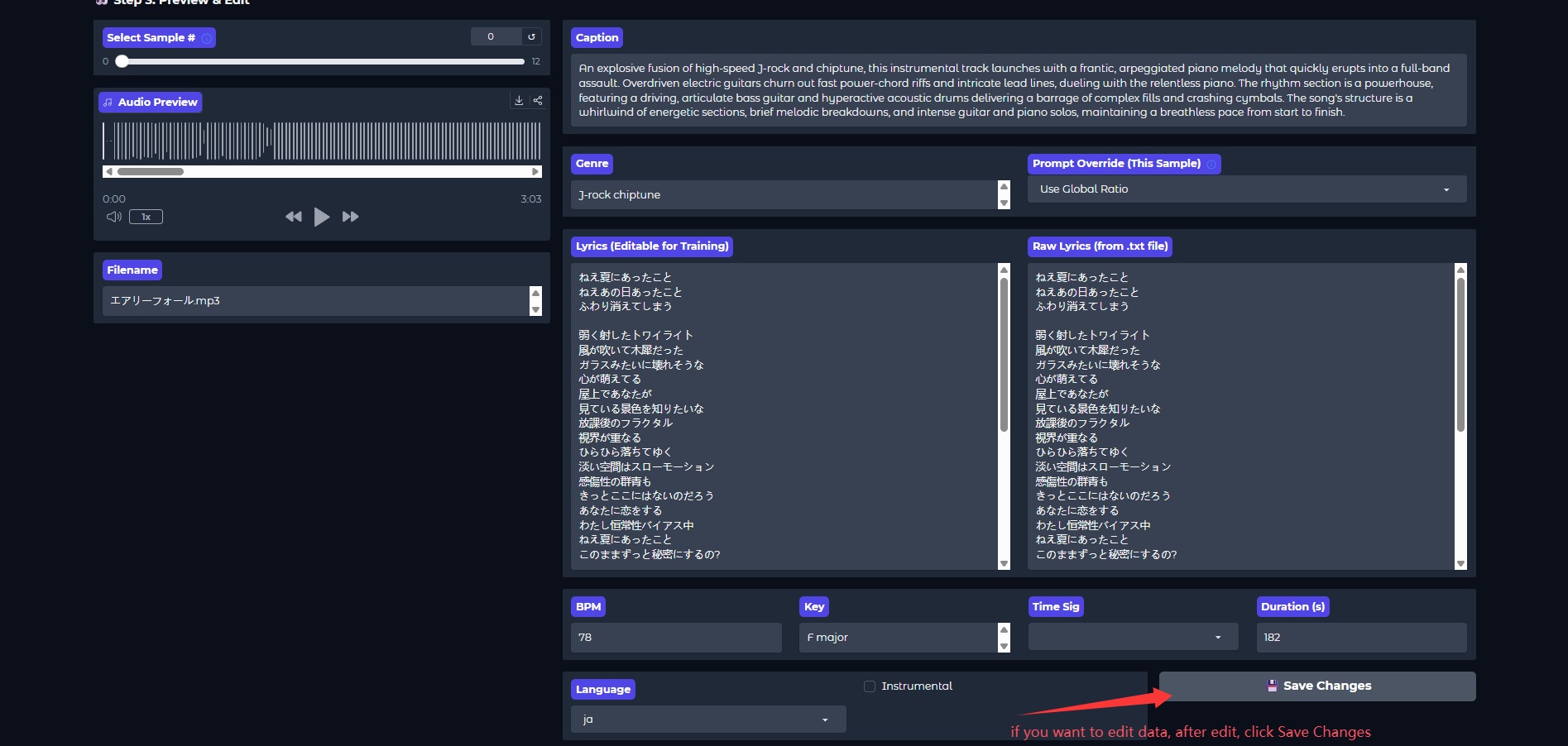Viewport: 1568px width, 746px height.
Task: Open Prompt Override info tooltip icon
Action: point(1211,164)
